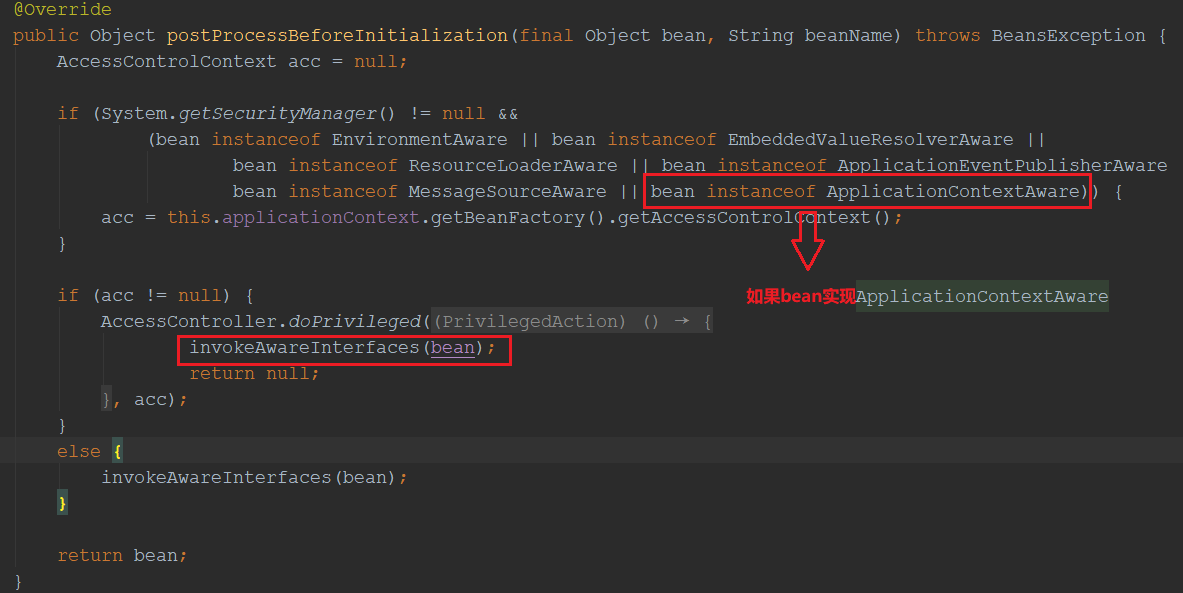Click the applicationContext field reference
Viewport: 1183px width, 593px height.
(x=321, y=217)
